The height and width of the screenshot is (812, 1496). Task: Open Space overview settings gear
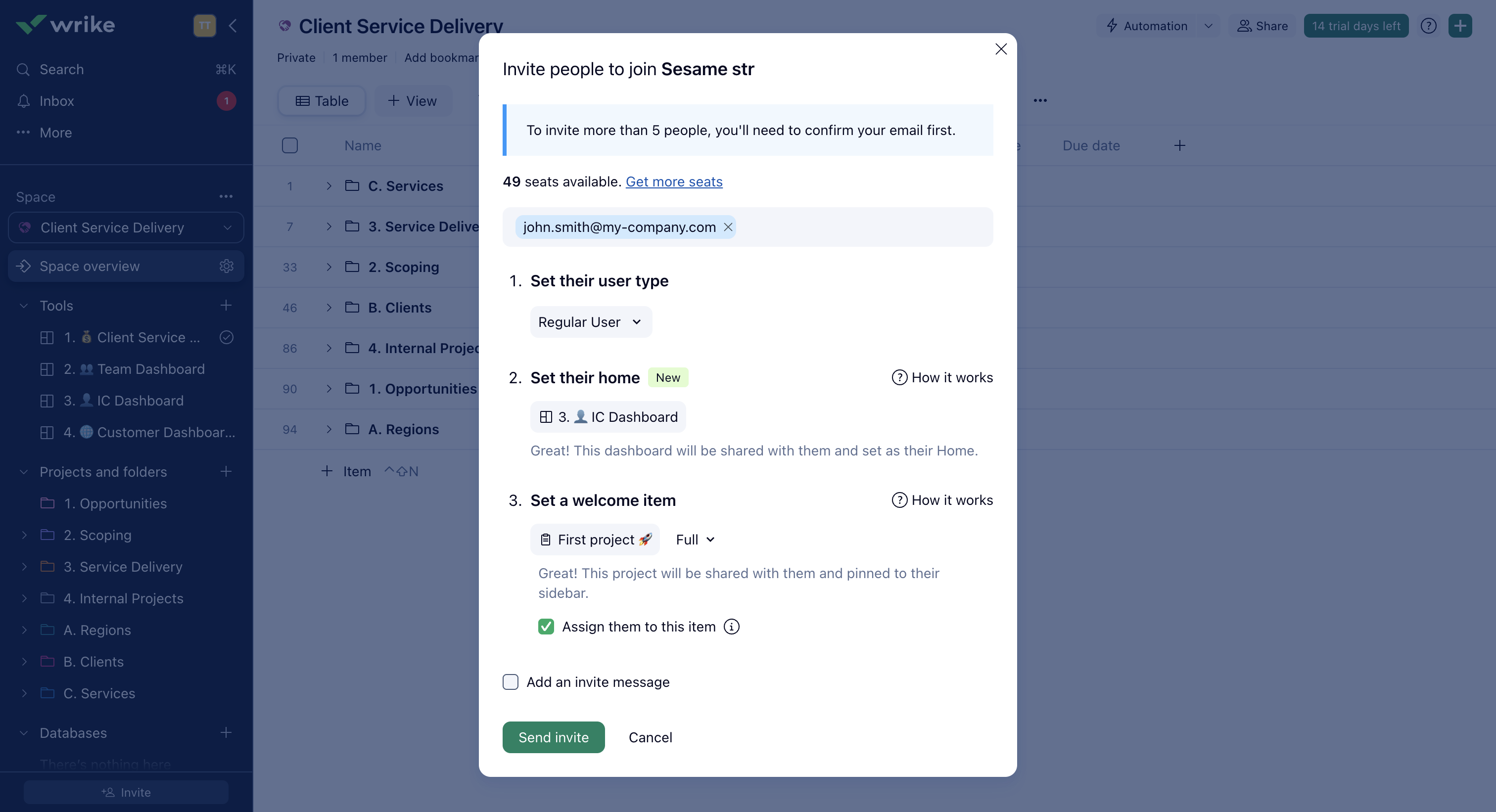coord(226,267)
